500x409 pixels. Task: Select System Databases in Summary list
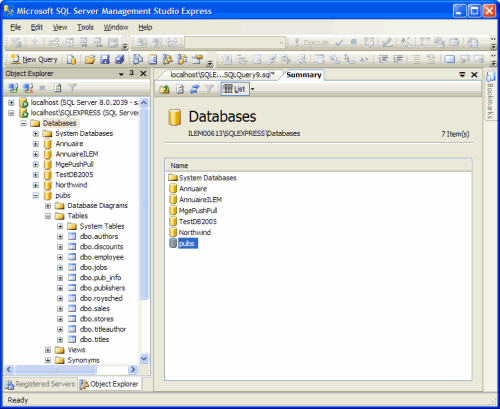[x=207, y=178]
